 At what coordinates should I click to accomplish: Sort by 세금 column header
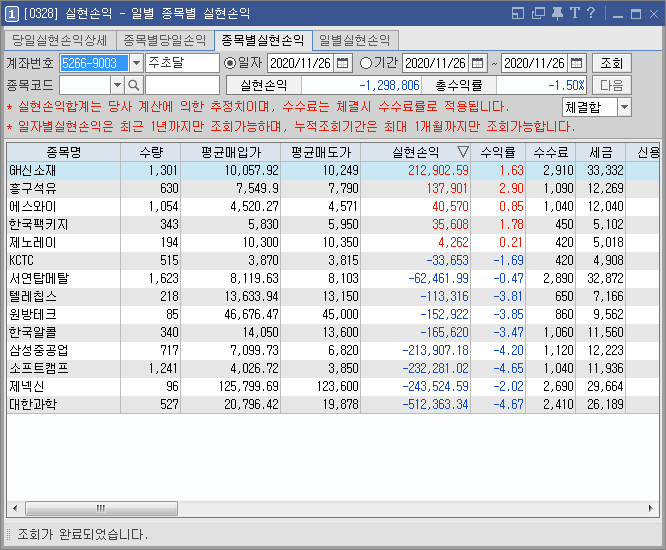pyautogui.click(x=600, y=152)
